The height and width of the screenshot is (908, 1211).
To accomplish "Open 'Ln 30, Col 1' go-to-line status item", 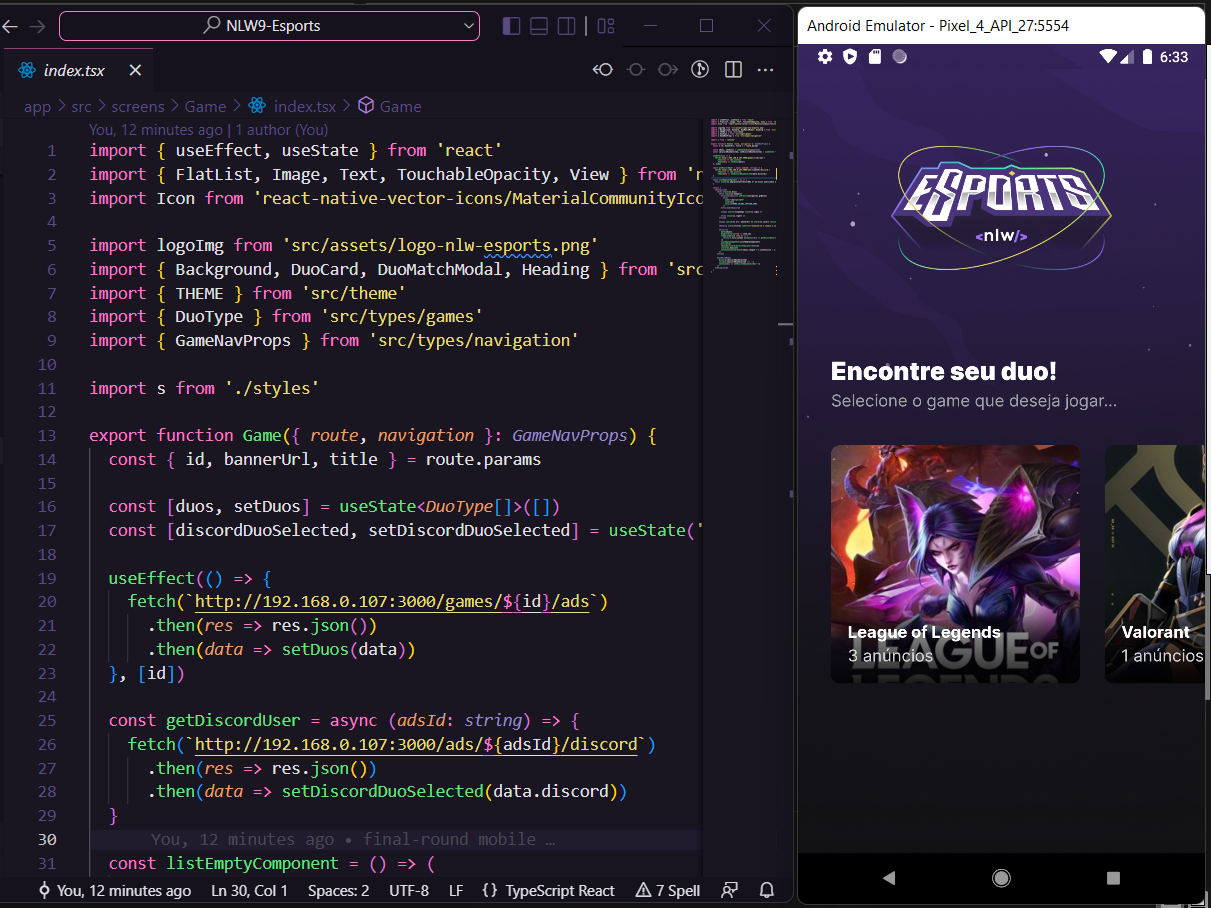I will (x=249, y=890).
